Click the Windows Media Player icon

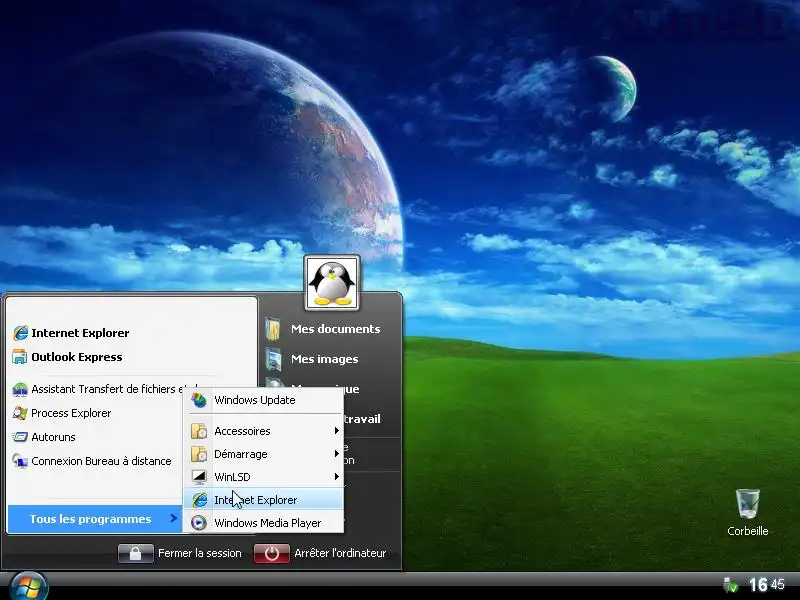pos(199,523)
